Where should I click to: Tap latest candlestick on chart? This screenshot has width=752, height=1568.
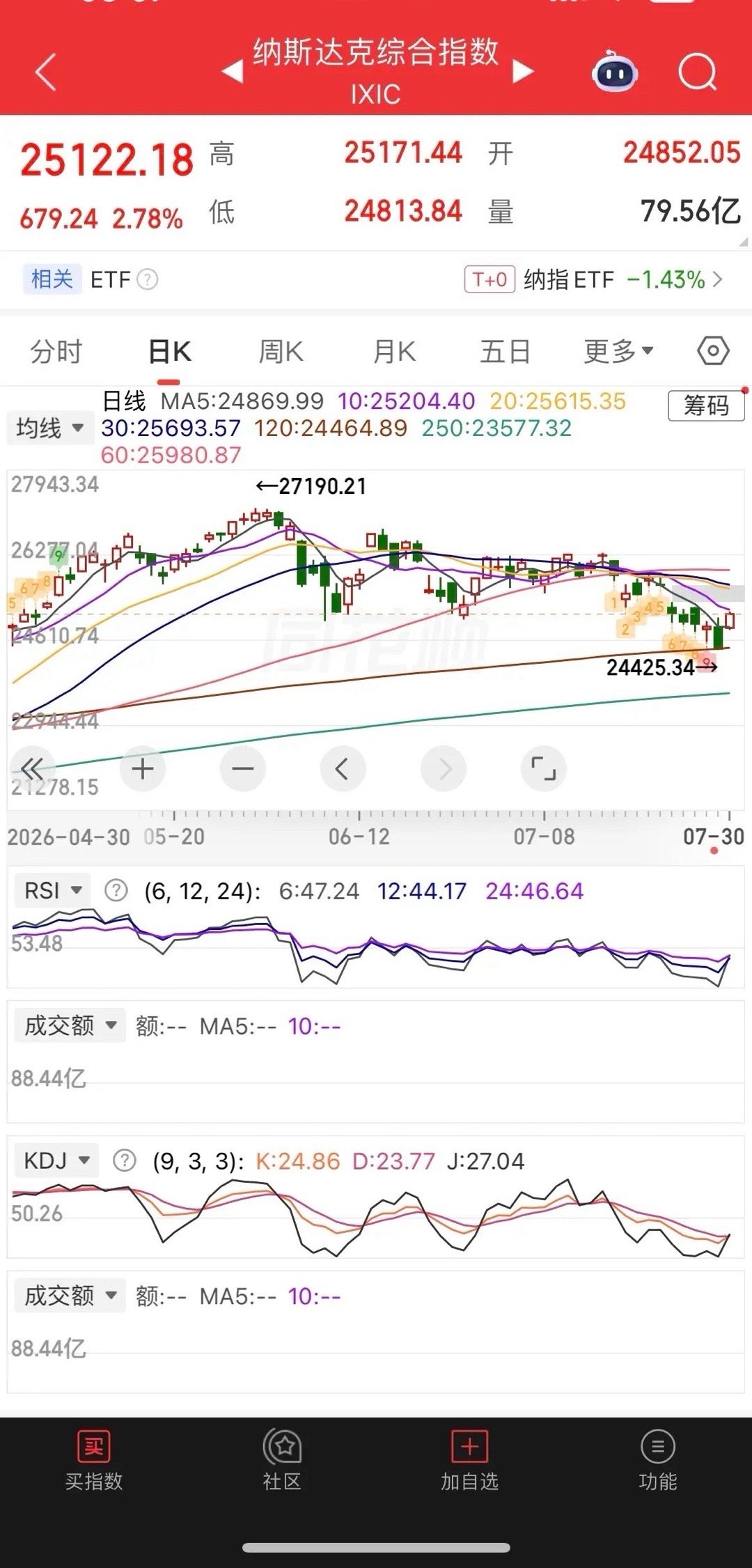tap(729, 620)
